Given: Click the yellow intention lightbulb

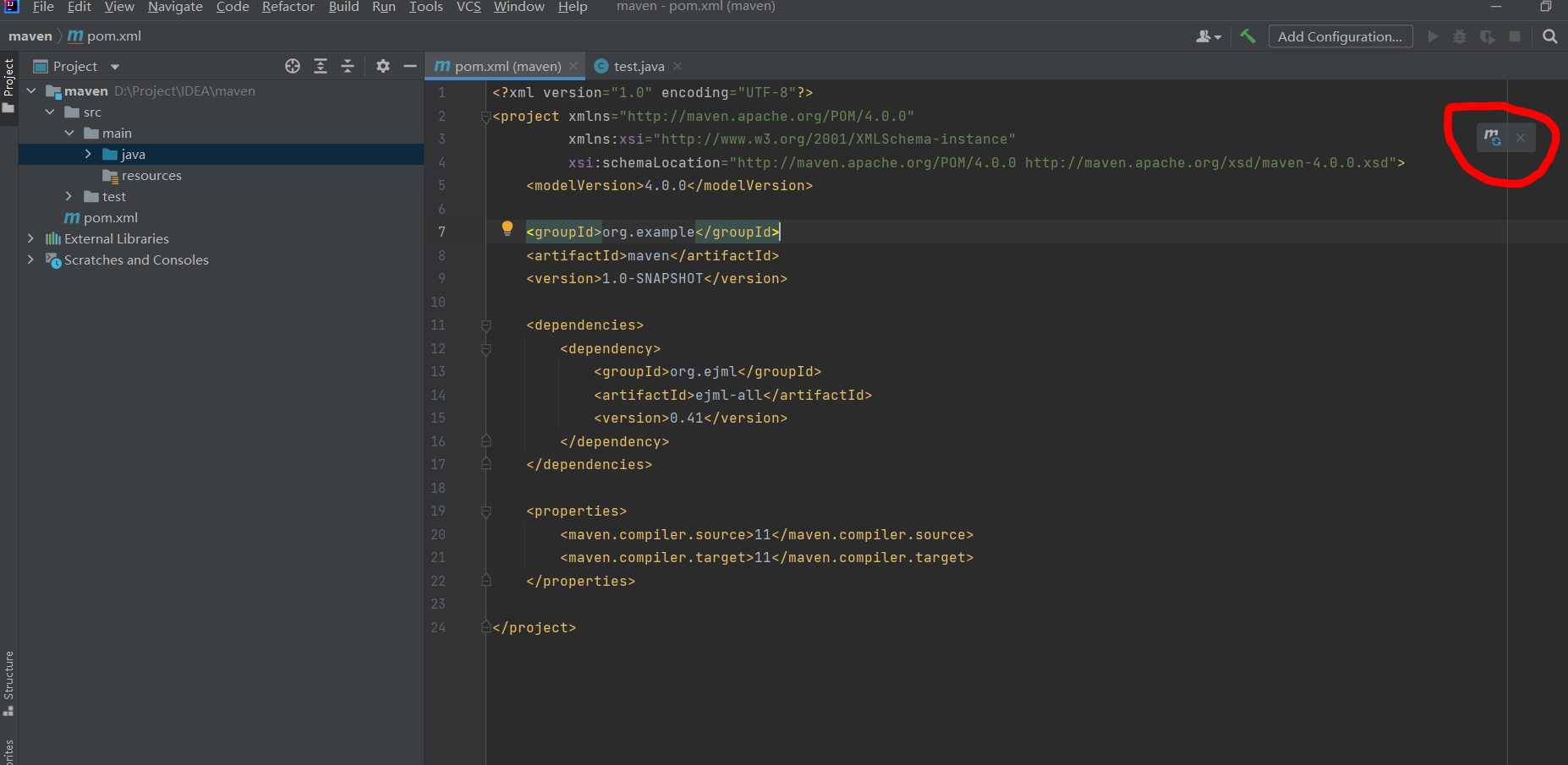Looking at the screenshot, I should [507, 228].
